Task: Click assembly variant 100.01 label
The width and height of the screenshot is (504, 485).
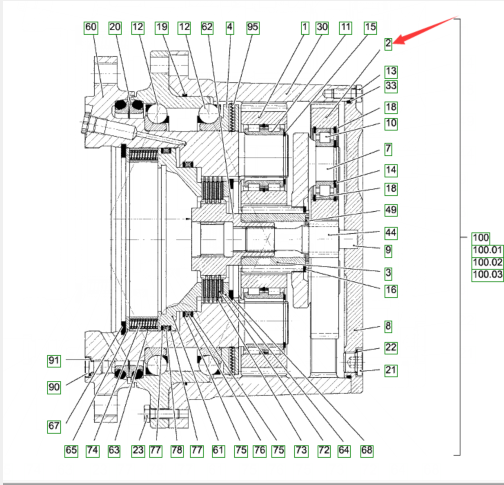Action: point(487,250)
